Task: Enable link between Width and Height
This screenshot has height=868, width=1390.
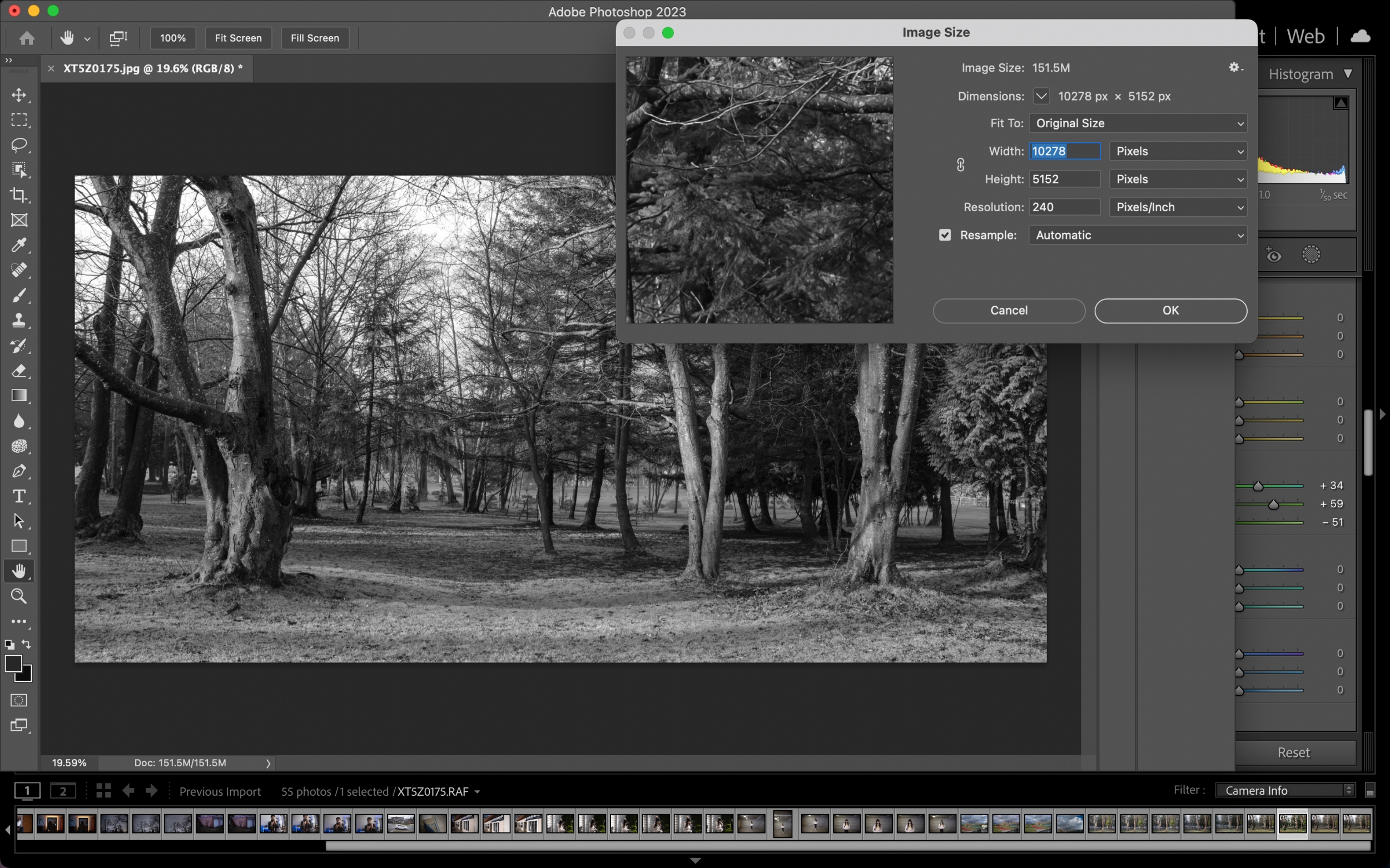Action: click(961, 165)
